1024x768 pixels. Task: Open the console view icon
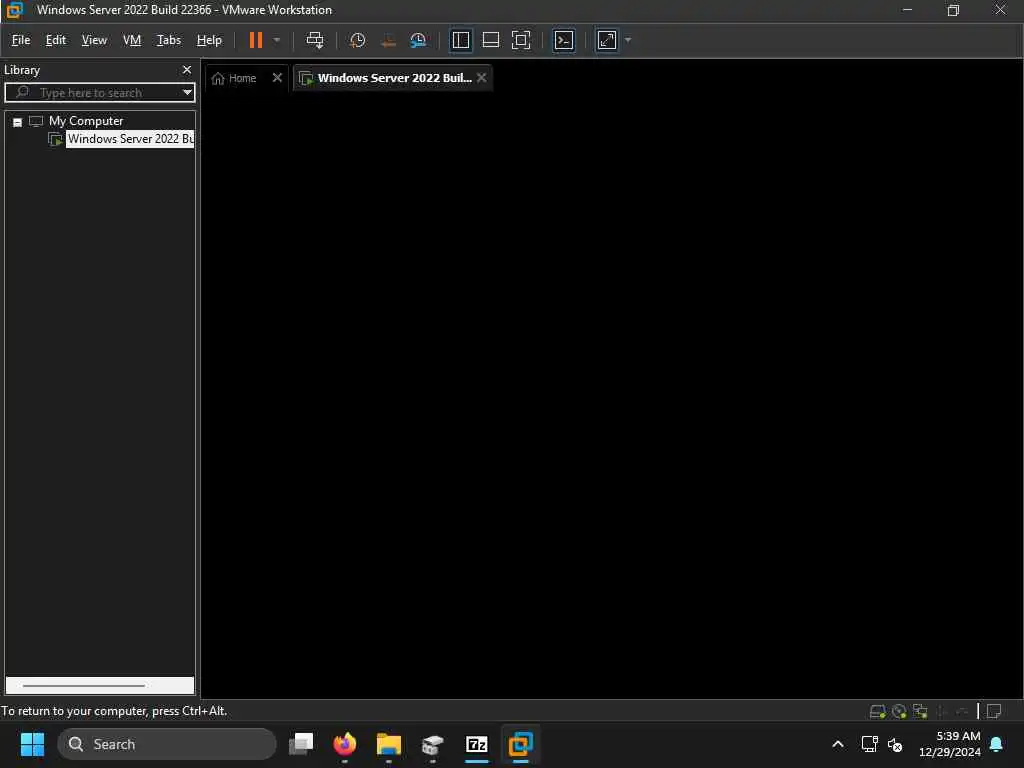(564, 40)
